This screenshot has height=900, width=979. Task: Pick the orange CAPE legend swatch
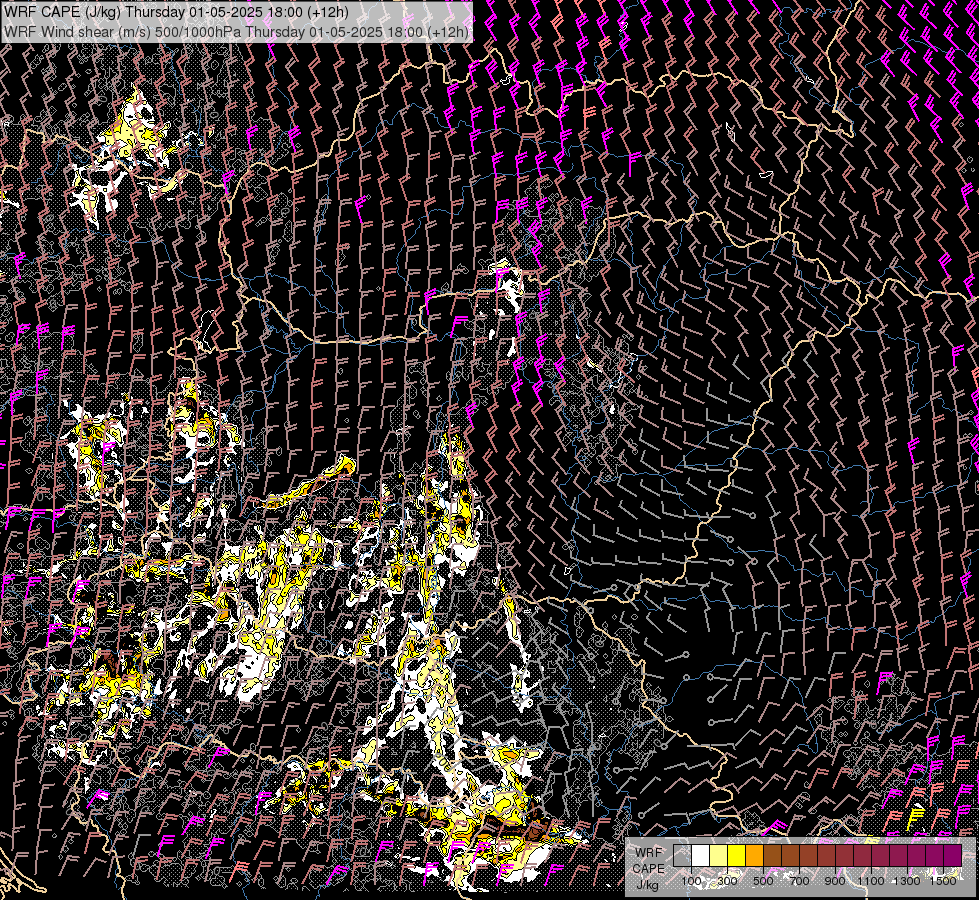pyautogui.click(x=754, y=855)
